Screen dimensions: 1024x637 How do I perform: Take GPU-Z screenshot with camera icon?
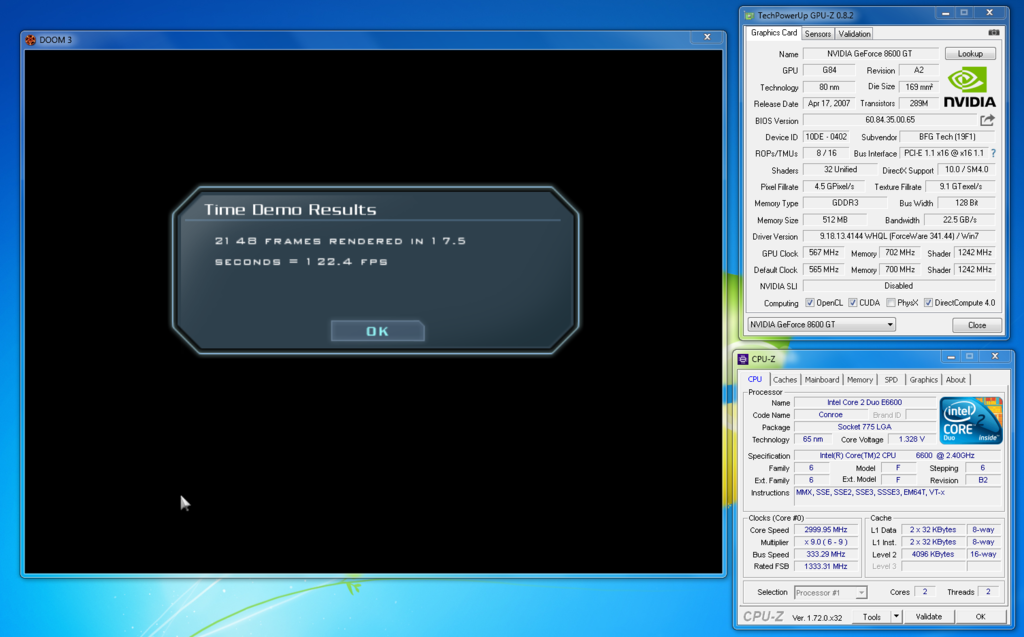(x=993, y=33)
